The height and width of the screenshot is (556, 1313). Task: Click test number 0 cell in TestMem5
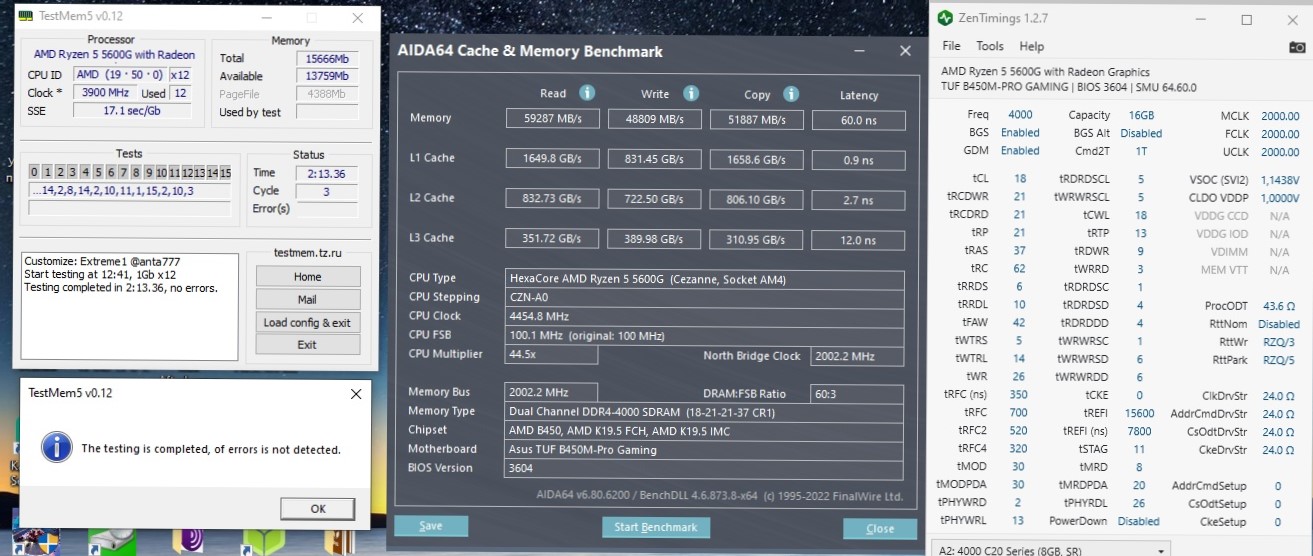(x=34, y=173)
